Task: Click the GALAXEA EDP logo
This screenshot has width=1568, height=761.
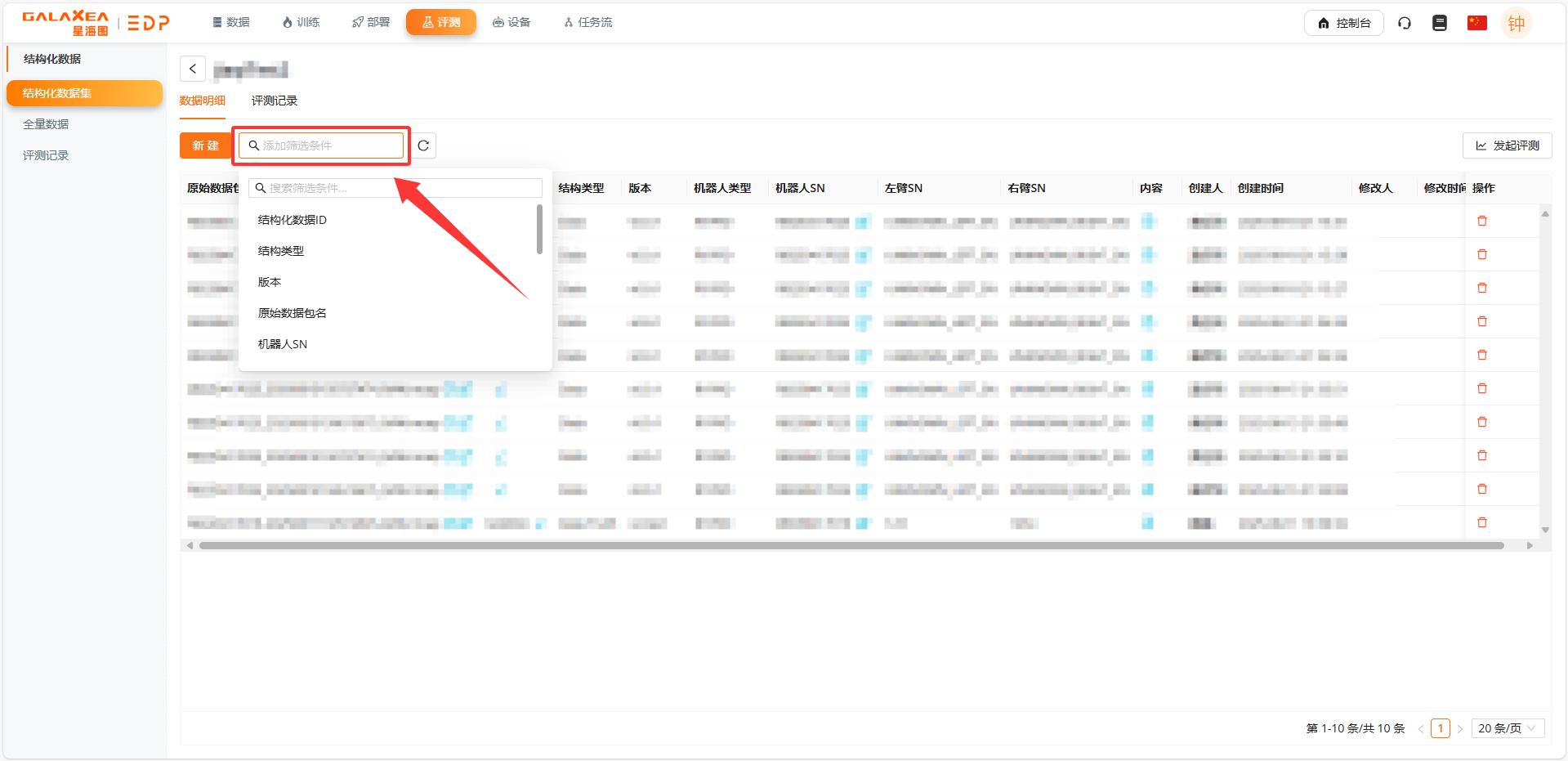Action: pos(96,23)
